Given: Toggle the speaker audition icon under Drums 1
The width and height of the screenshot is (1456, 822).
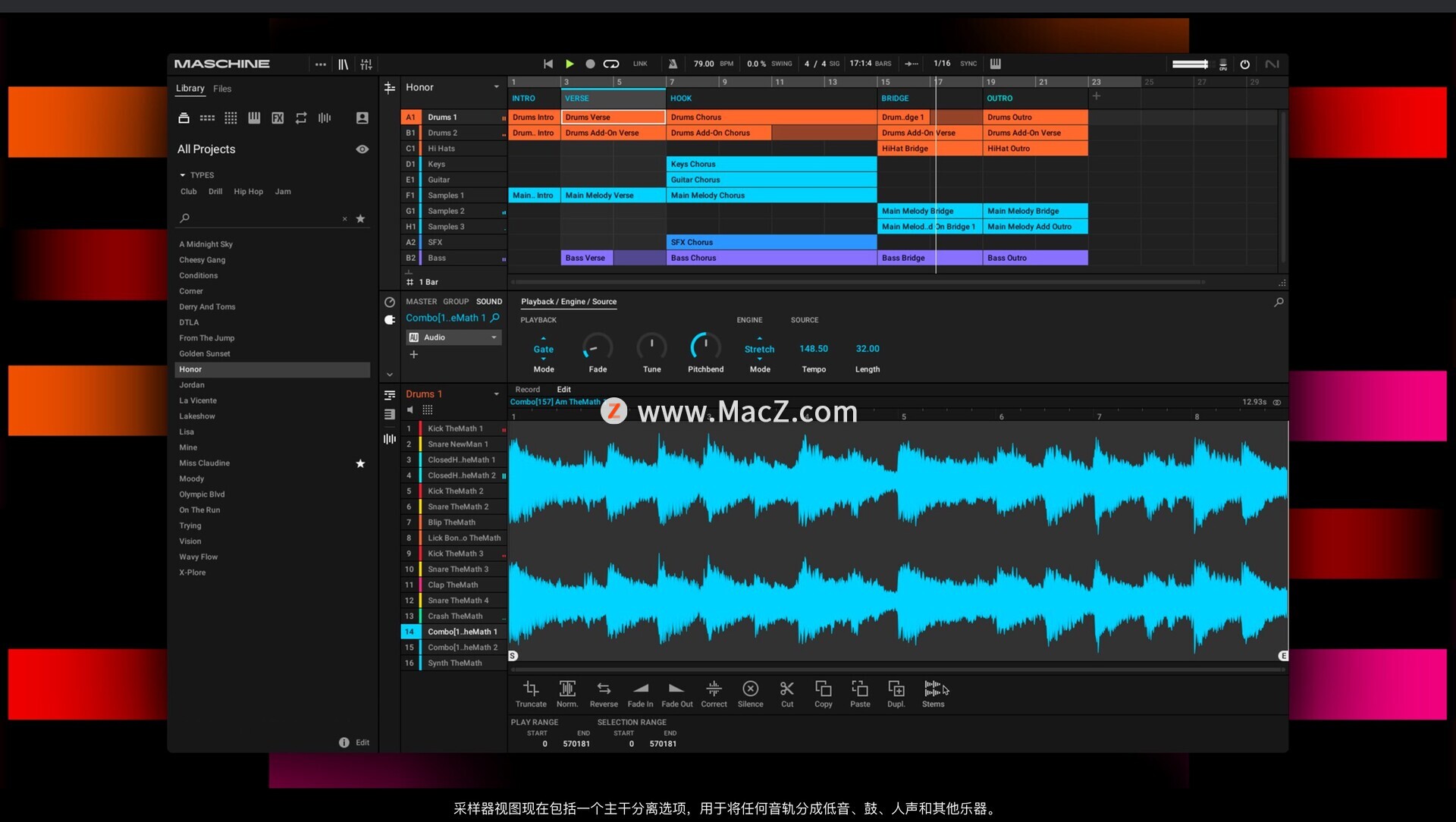Looking at the screenshot, I should click(x=410, y=410).
